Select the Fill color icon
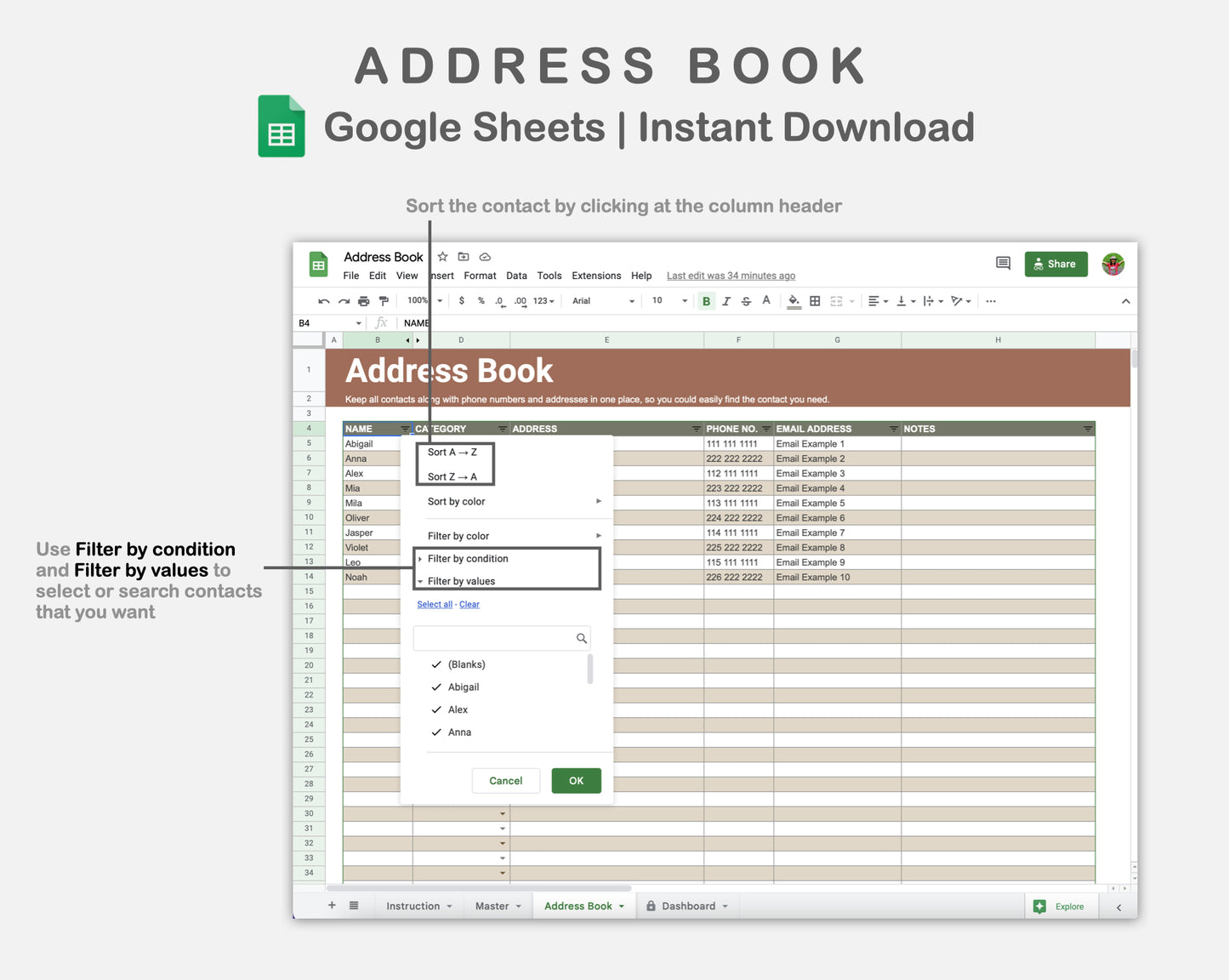This screenshot has width=1229, height=980. [793, 300]
